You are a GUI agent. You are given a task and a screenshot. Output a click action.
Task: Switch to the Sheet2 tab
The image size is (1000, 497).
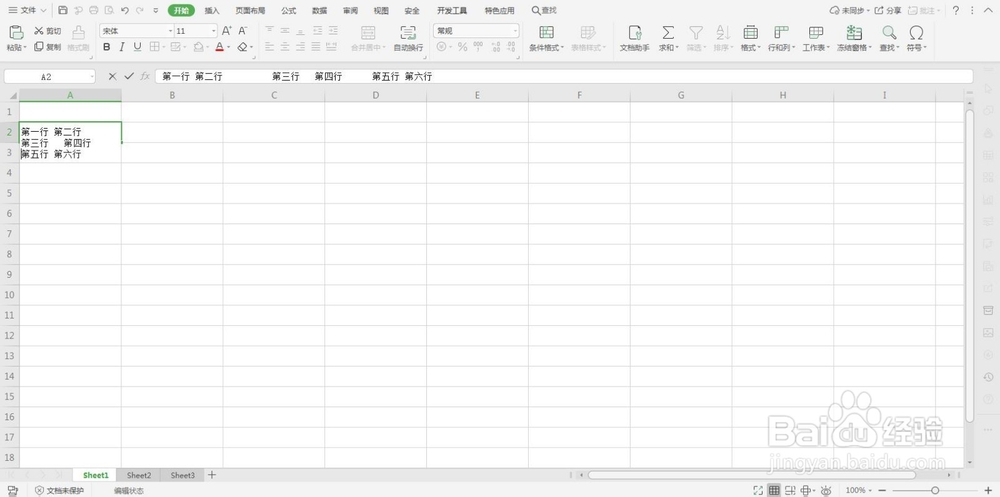(139, 475)
